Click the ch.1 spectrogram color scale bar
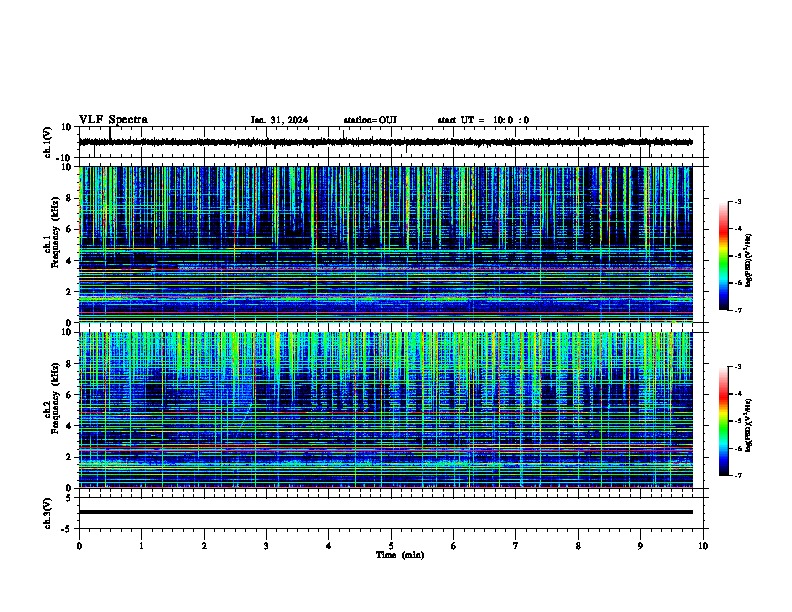The width and height of the screenshot is (792, 612). 723,256
